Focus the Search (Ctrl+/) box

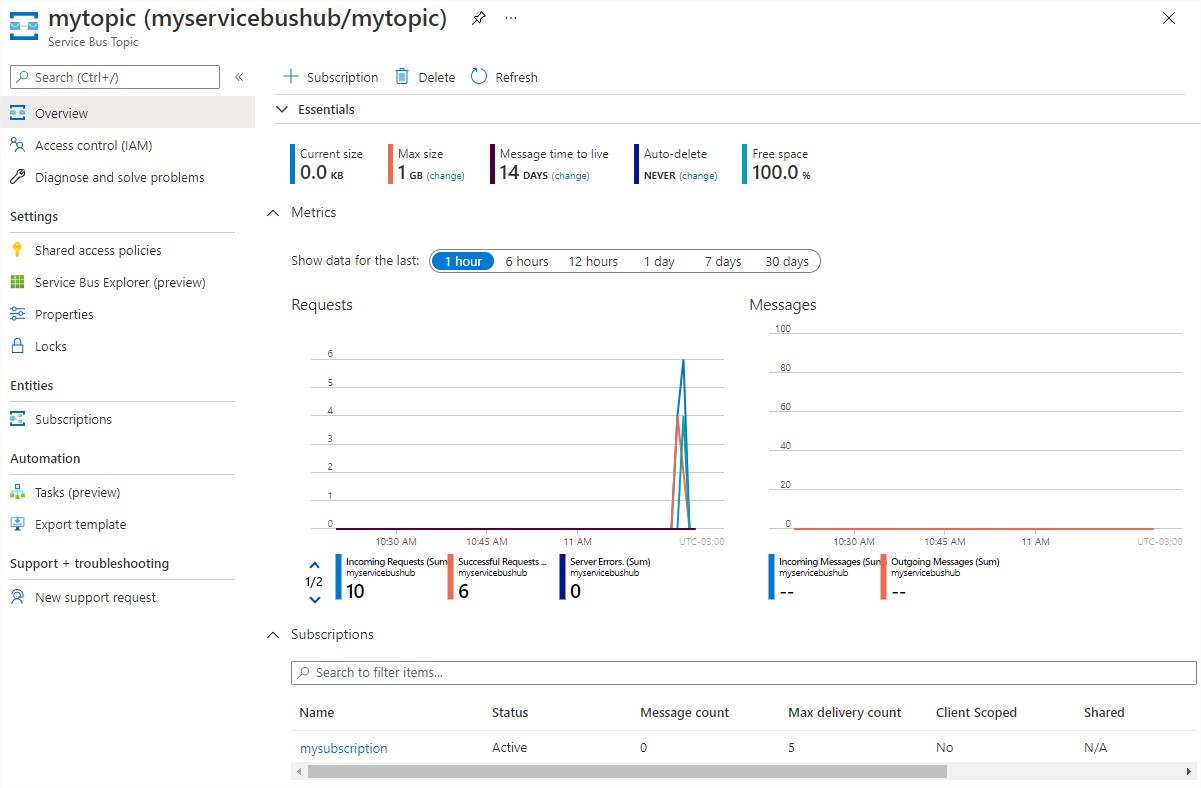115,77
